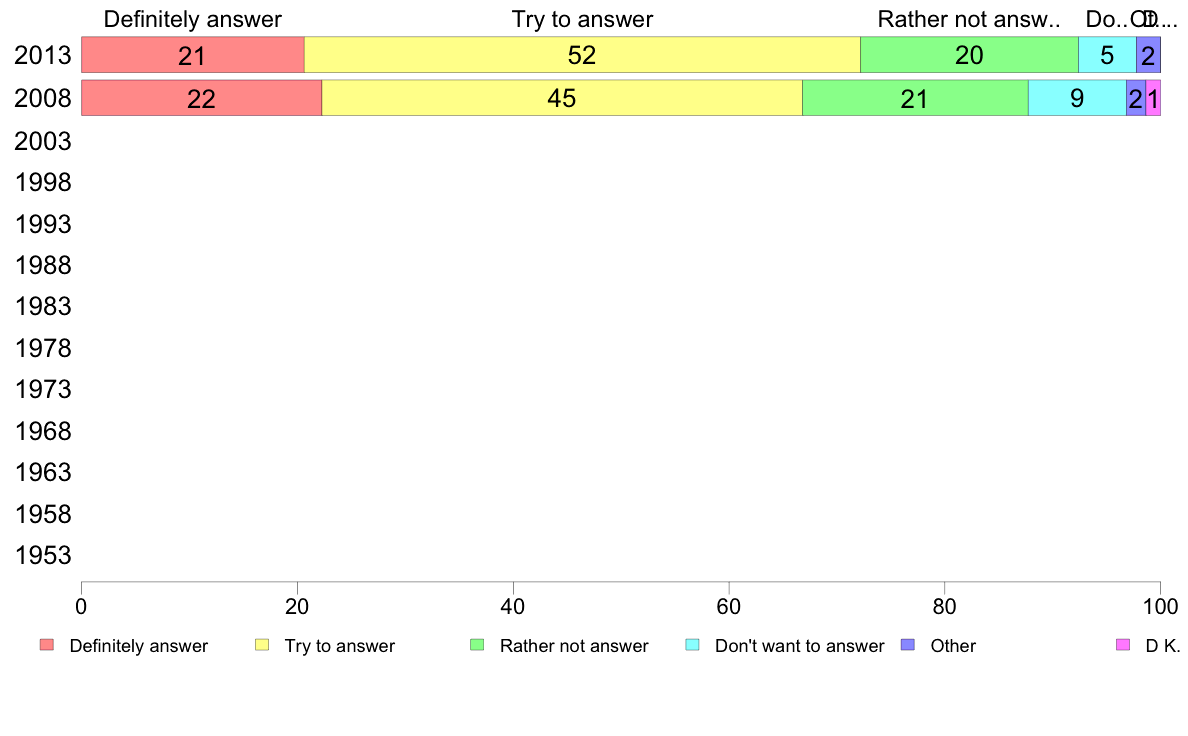The height and width of the screenshot is (736, 1188).
Task: Select the 2008 yellow segment showing 45
Action: [562, 99]
